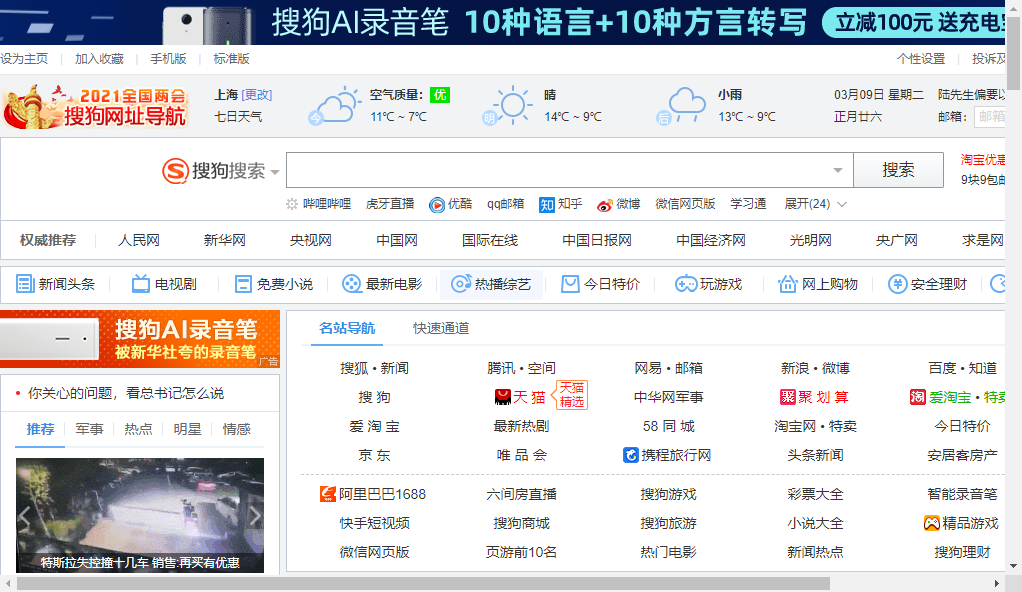
Task: Open the 今日特价 deals icon
Action: click(570, 284)
